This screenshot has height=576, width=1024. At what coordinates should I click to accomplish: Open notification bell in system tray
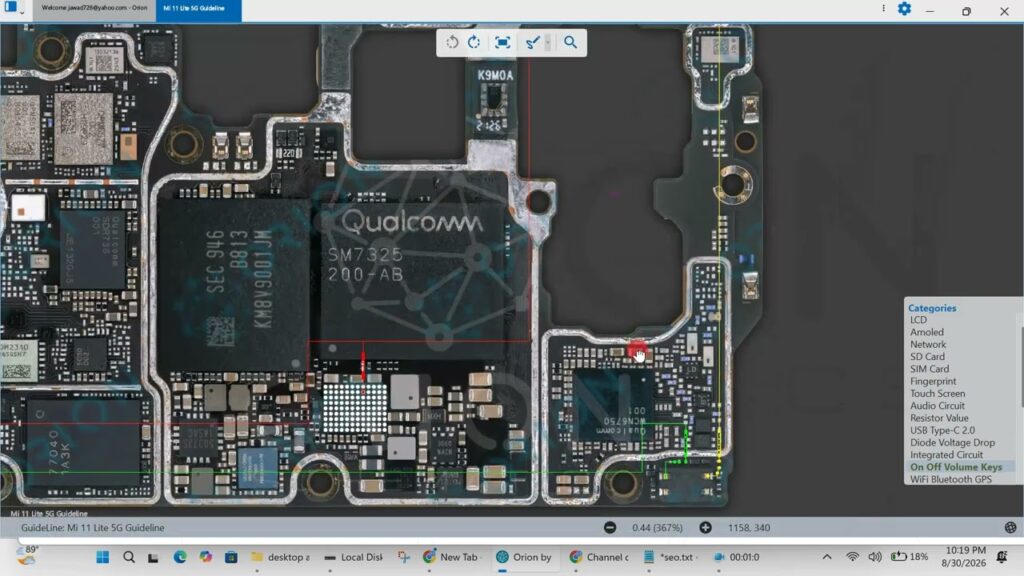click(x=1002, y=556)
